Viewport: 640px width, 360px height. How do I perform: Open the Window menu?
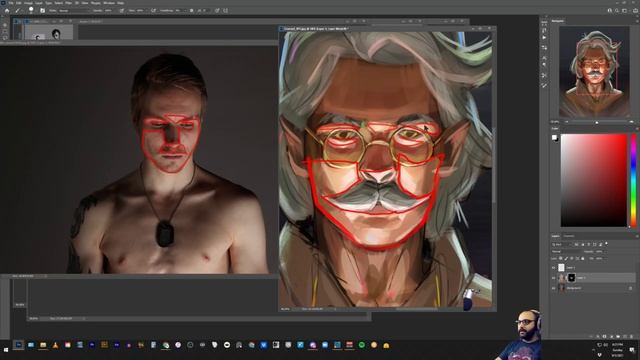[x=109, y=3]
